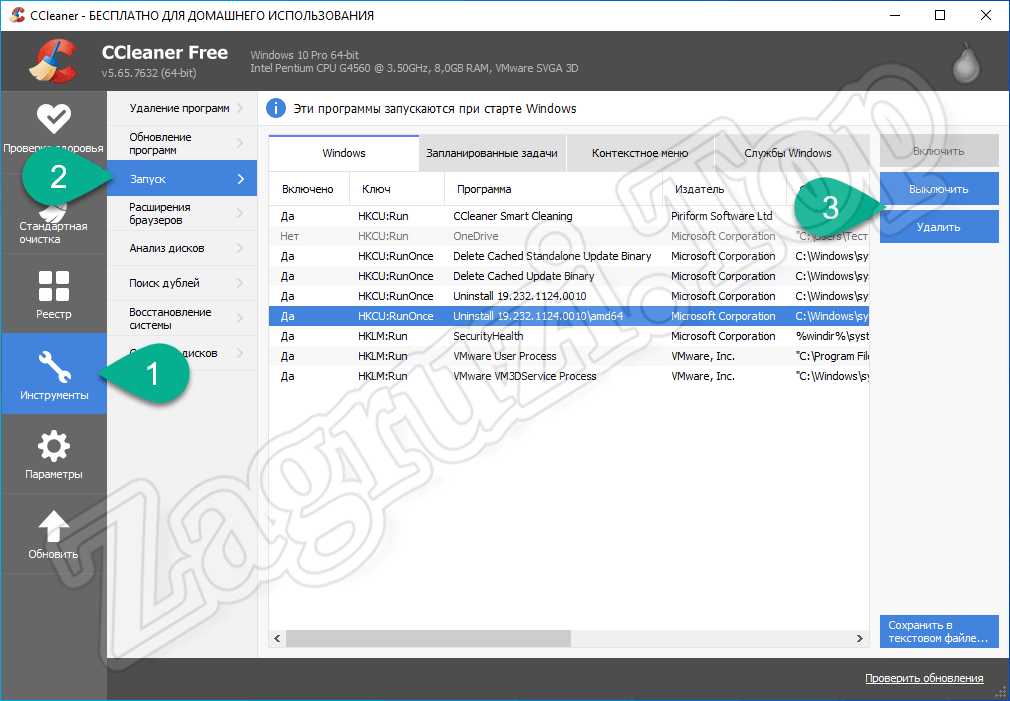1010x701 pixels.
Task: Click the chevron next to Удаление программ
Action: coord(241,108)
